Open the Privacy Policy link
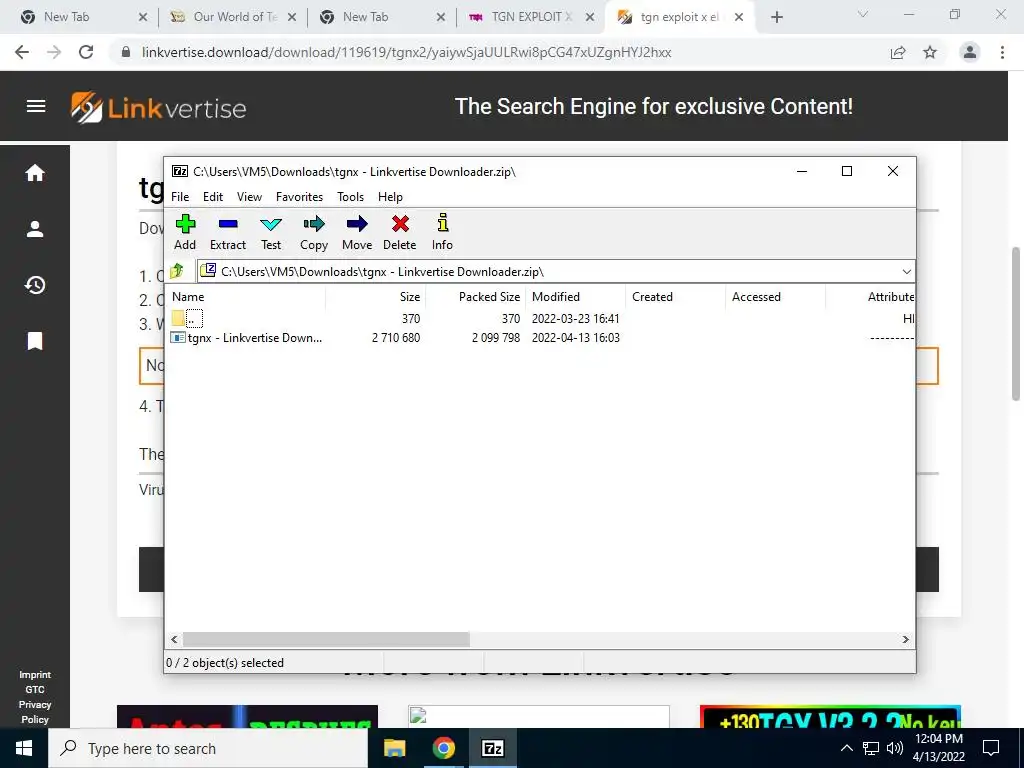Image resolution: width=1024 pixels, height=768 pixels. click(35, 712)
